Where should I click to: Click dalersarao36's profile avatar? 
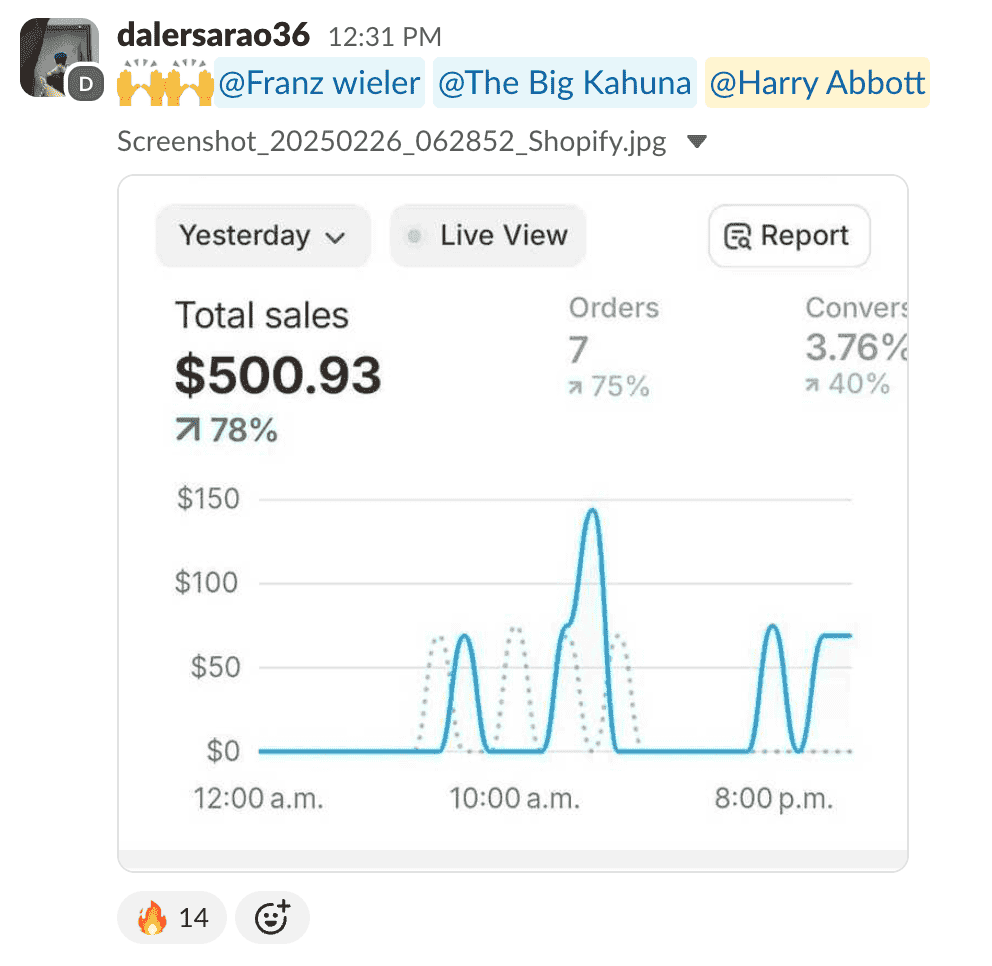[59, 58]
